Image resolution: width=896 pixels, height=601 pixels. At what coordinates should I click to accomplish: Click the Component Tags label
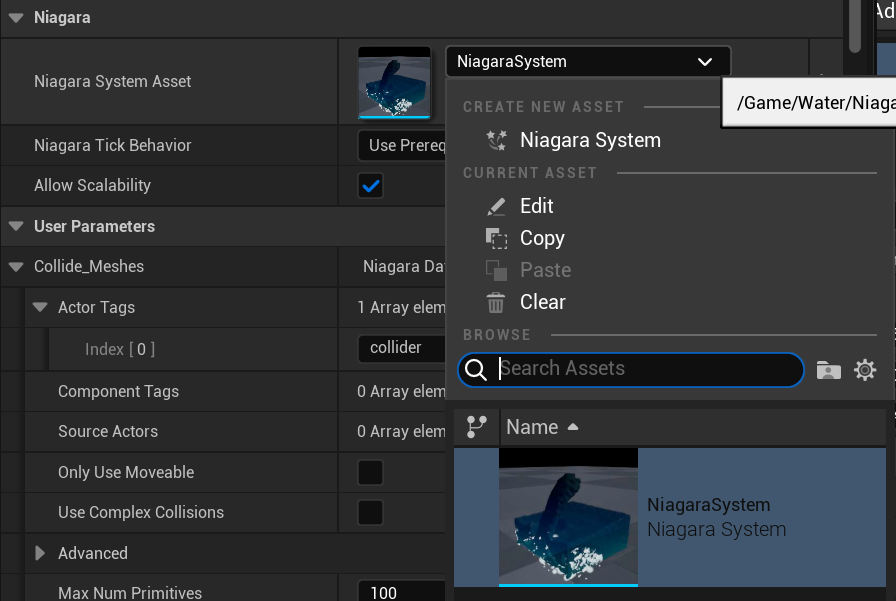[118, 391]
